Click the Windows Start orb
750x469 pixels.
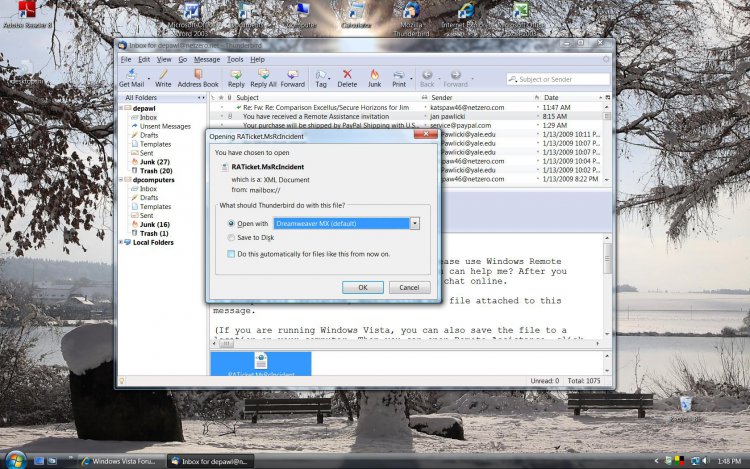point(15,460)
